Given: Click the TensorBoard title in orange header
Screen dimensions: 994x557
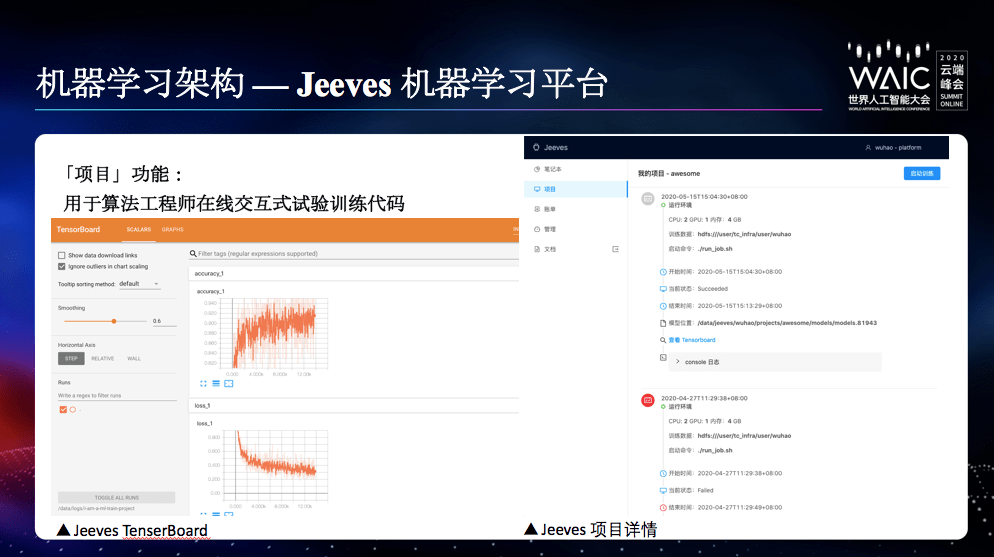Looking at the screenshot, I should coord(78,229).
